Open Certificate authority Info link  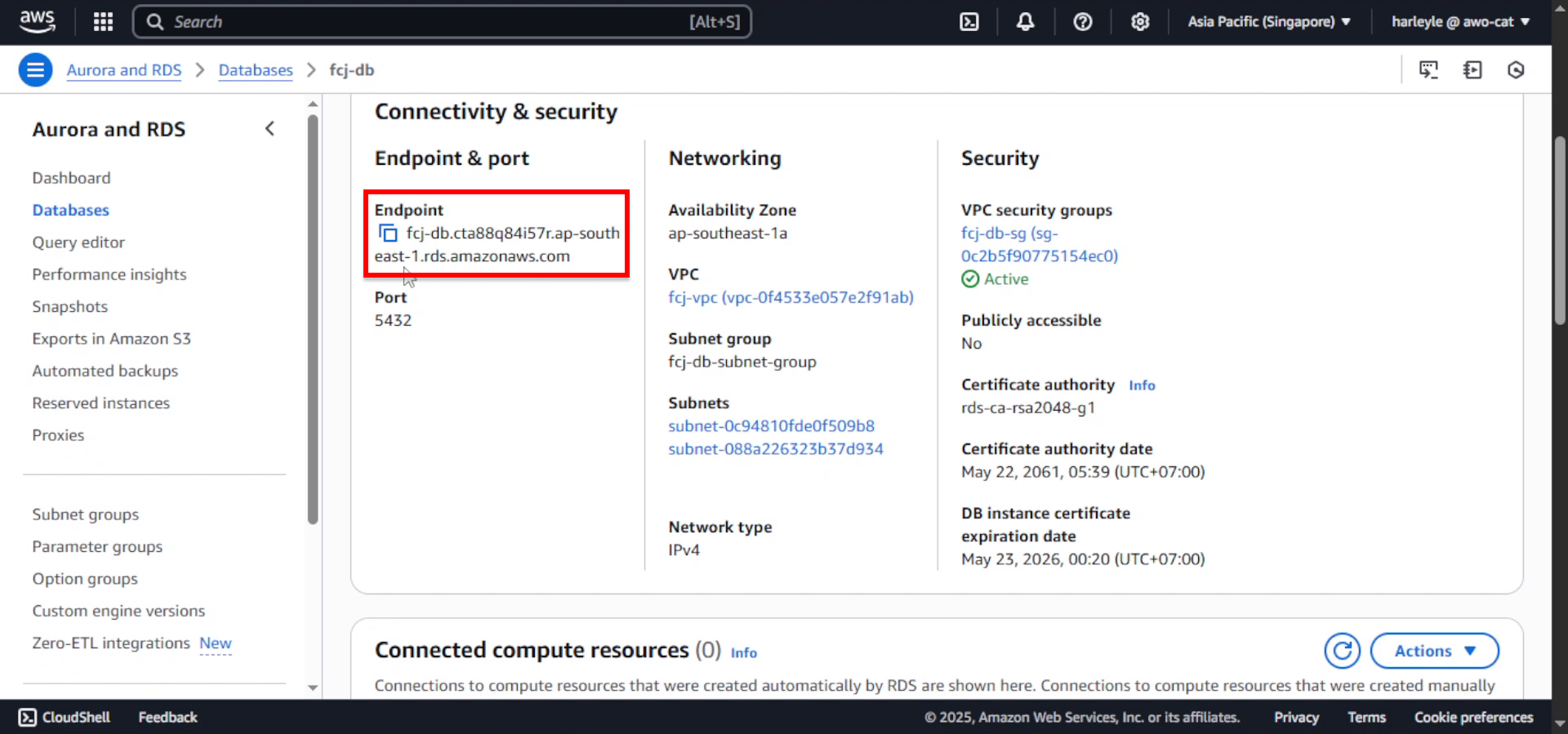(1142, 385)
